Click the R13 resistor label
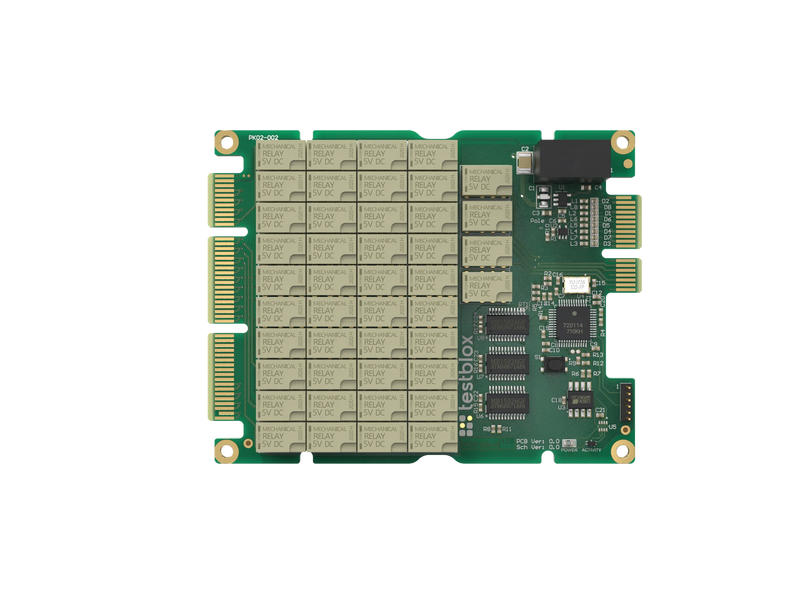 pos(598,355)
